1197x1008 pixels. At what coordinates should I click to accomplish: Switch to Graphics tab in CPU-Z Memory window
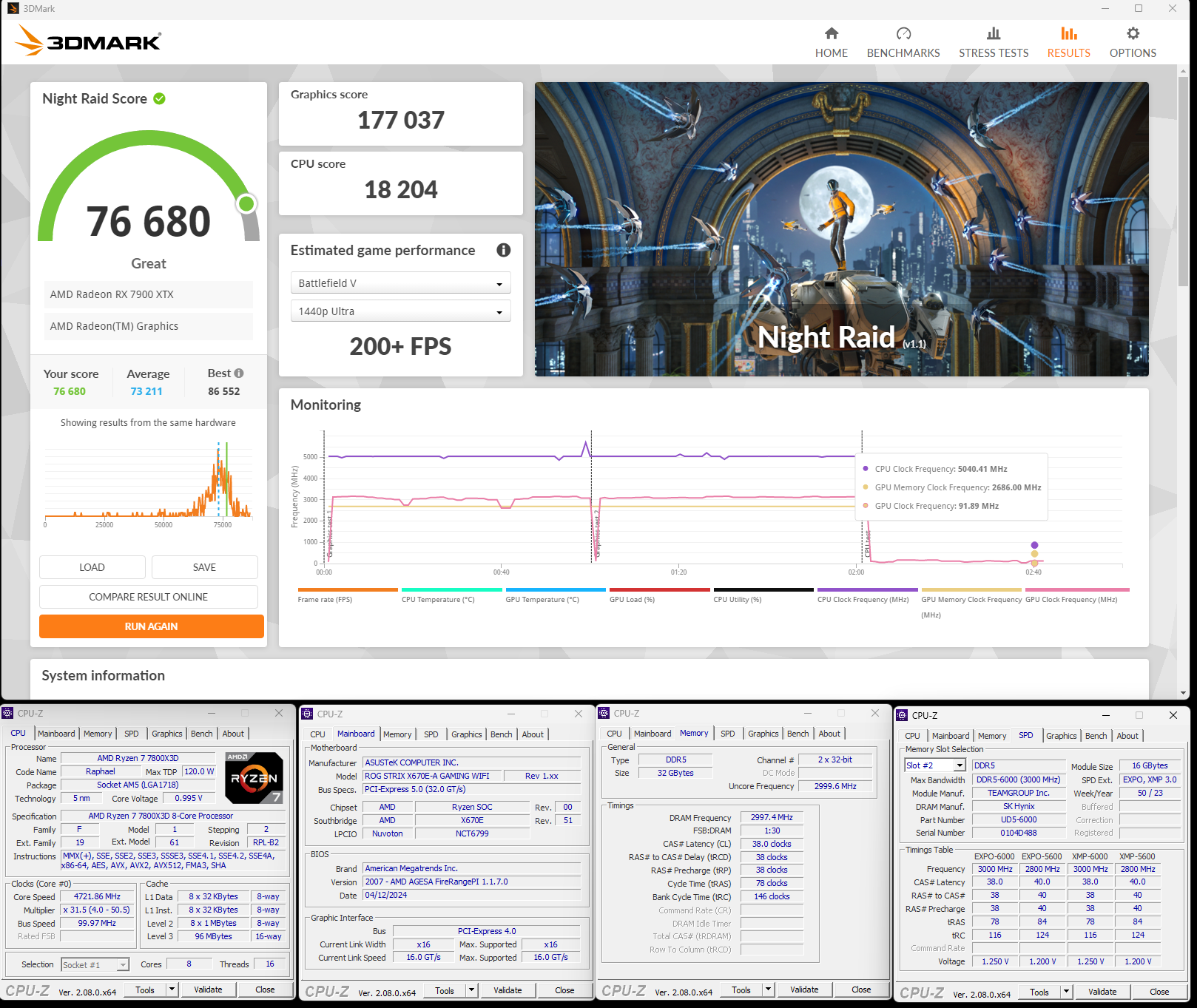[x=763, y=734]
